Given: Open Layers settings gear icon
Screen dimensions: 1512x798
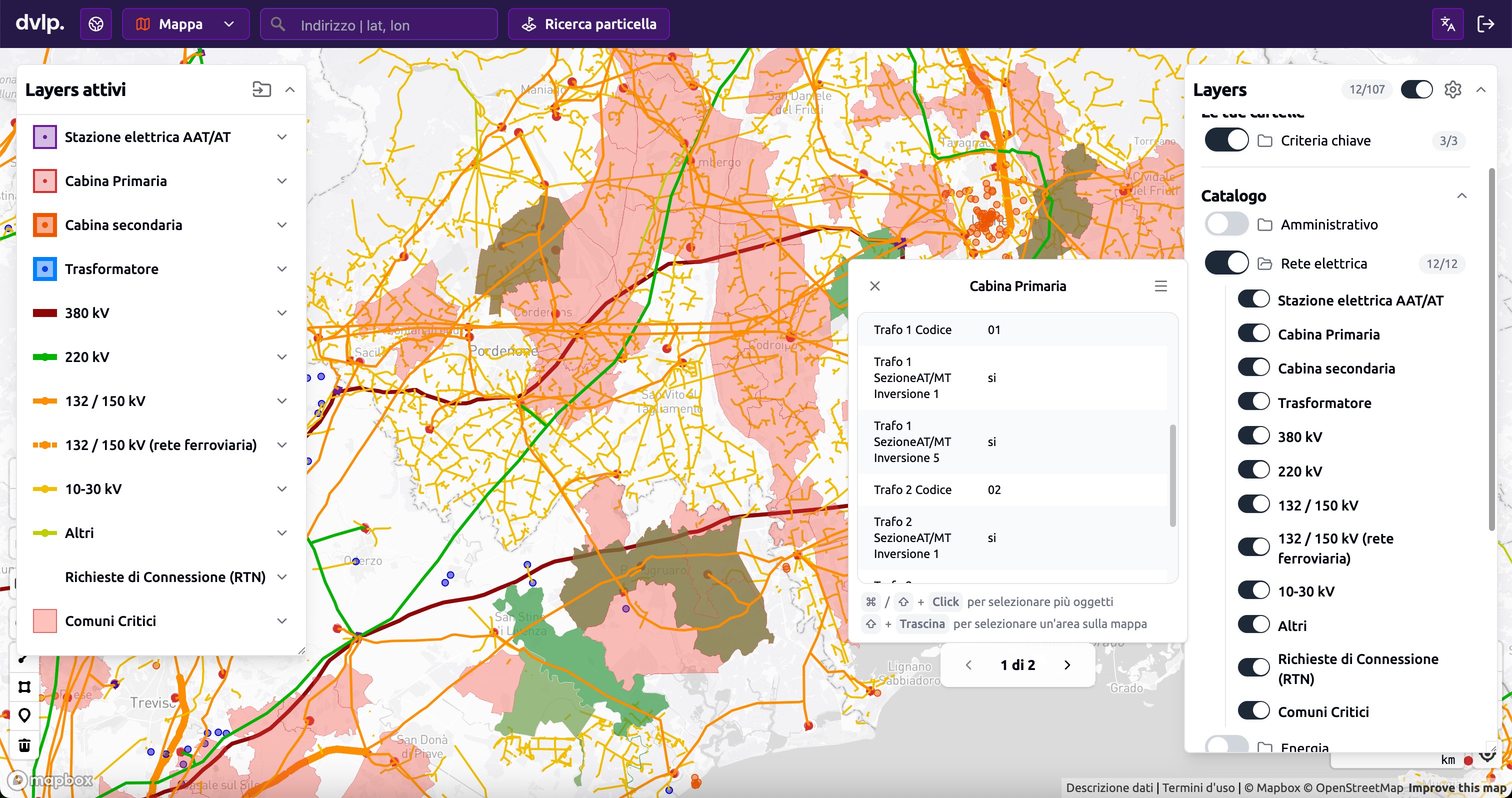Looking at the screenshot, I should [x=1452, y=90].
